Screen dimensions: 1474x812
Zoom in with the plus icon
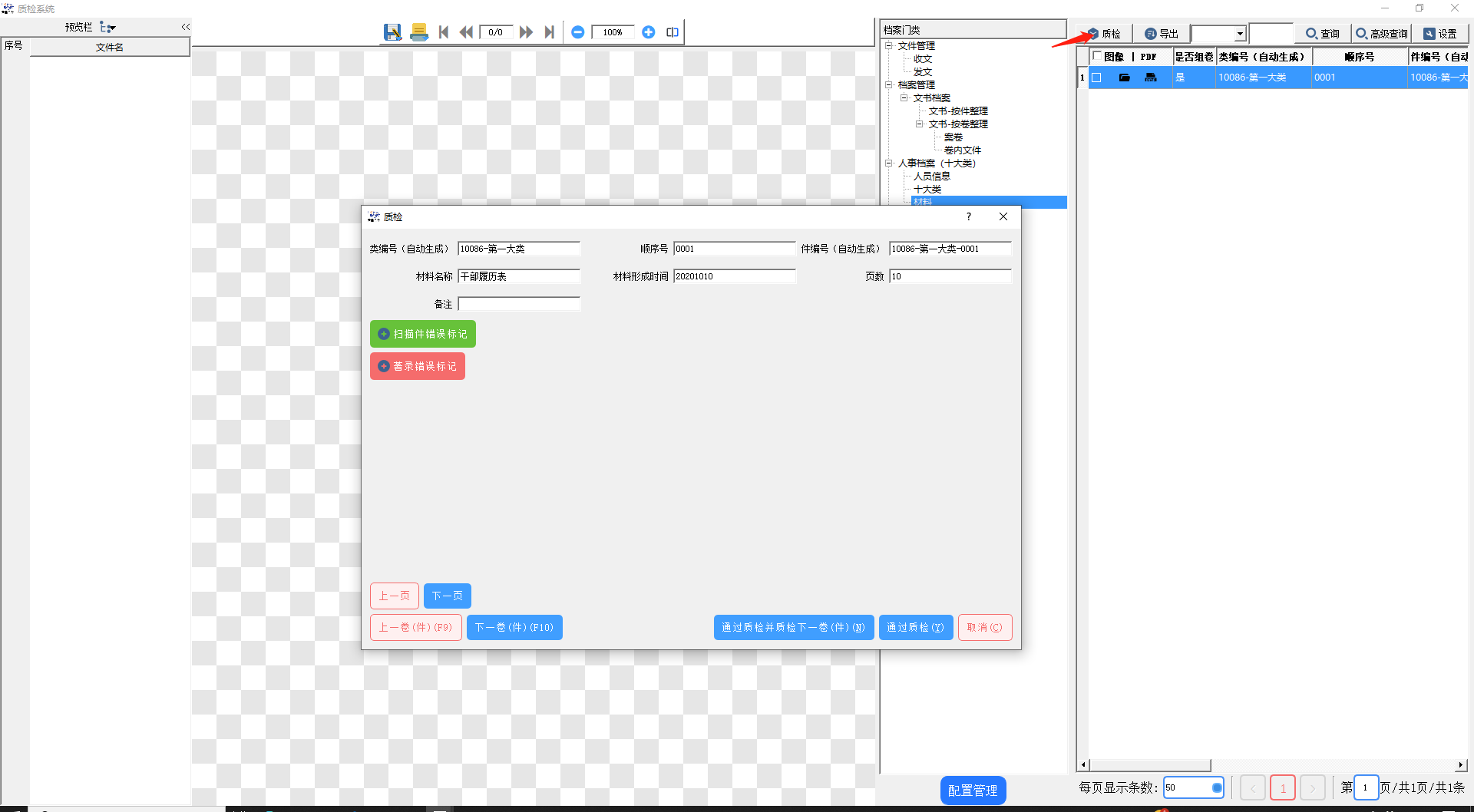click(649, 32)
